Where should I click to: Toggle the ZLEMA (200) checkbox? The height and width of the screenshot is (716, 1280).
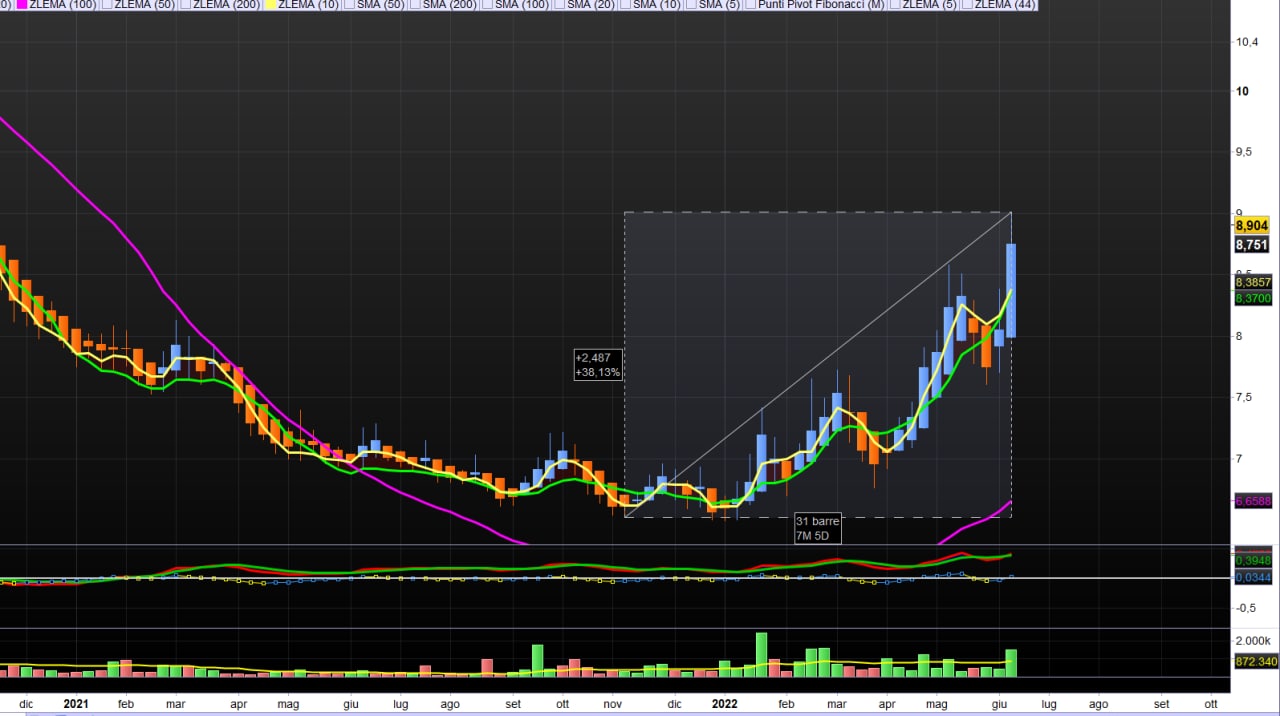point(185,5)
